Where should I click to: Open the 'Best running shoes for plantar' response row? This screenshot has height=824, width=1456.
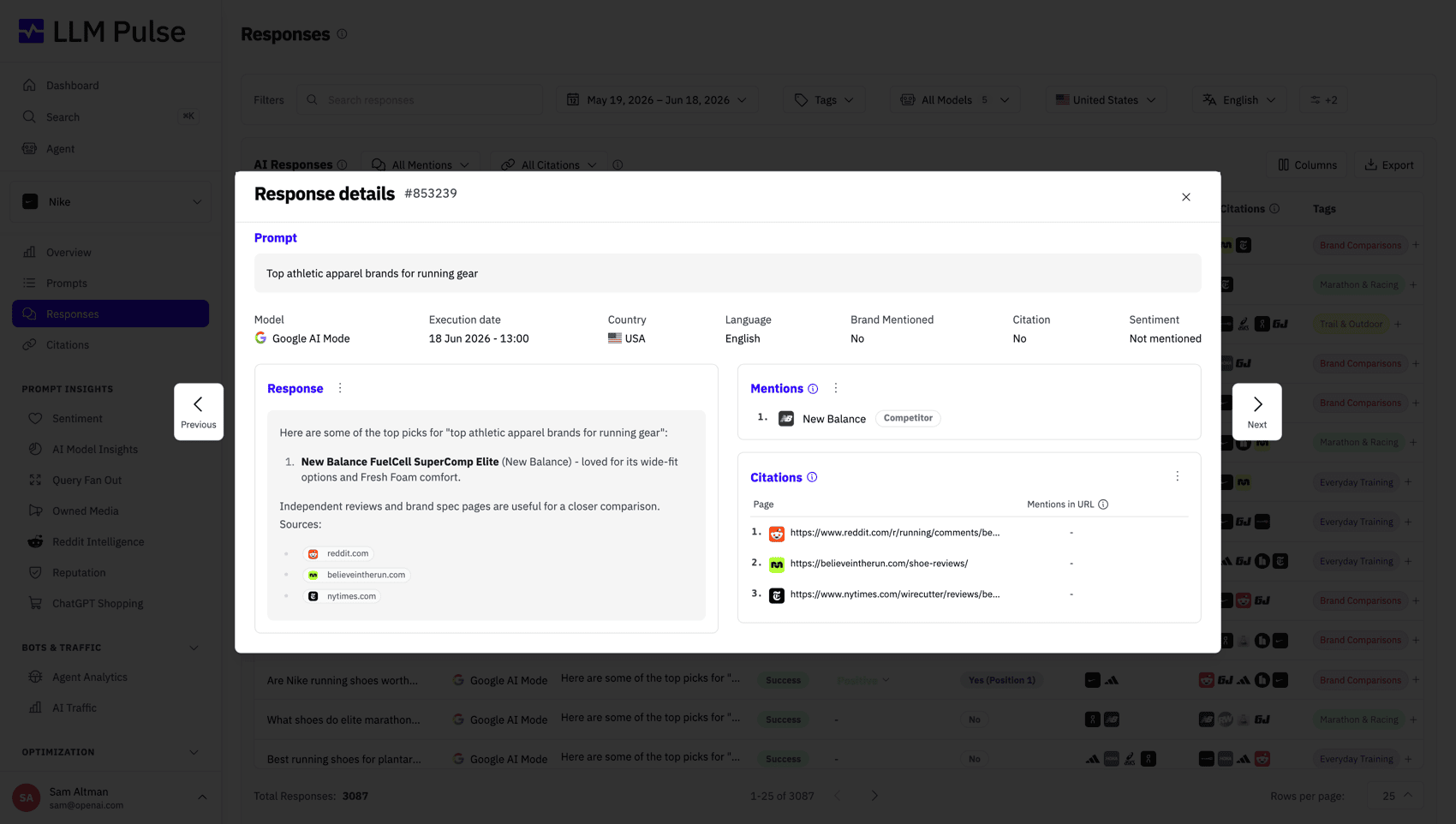pyautogui.click(x=839, y=759)
